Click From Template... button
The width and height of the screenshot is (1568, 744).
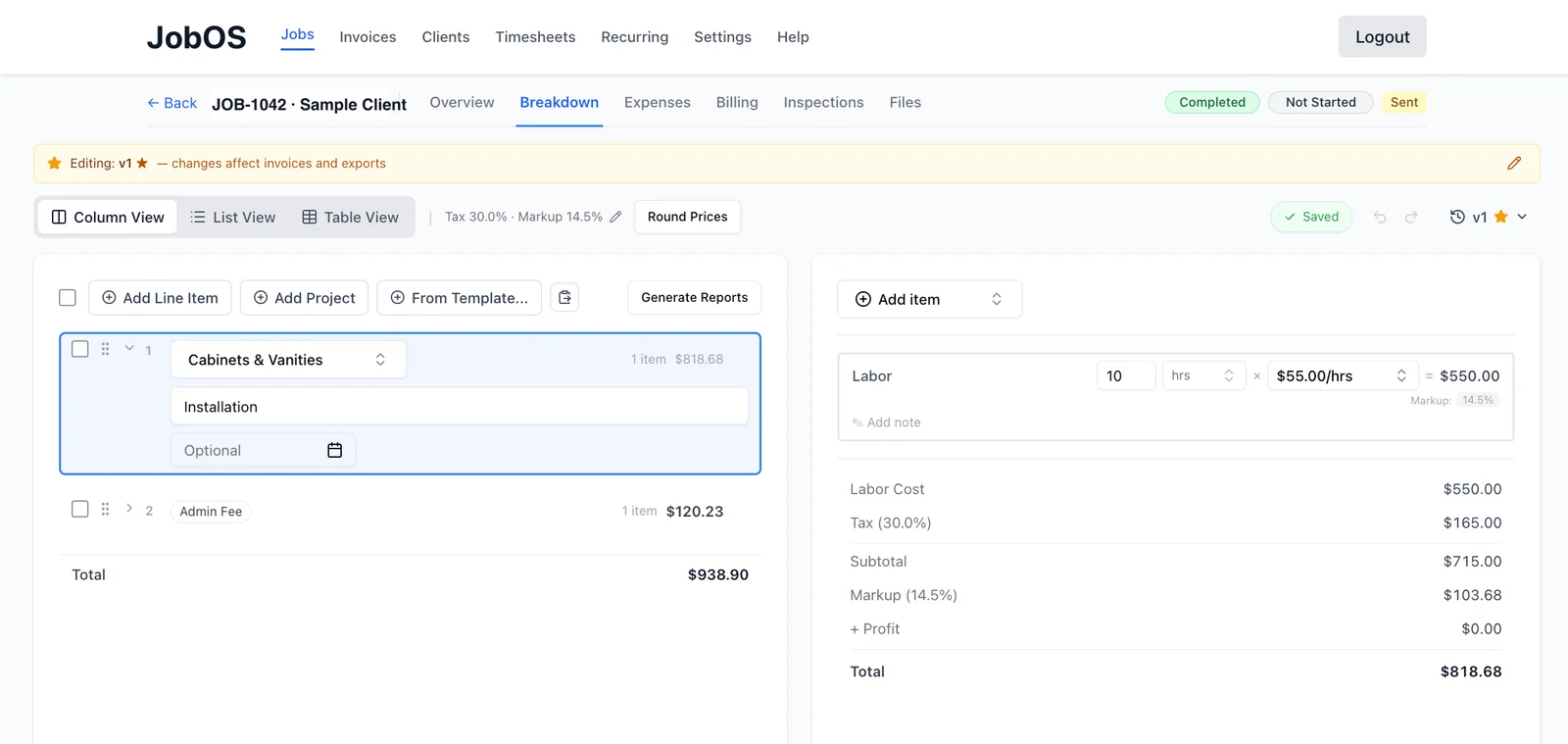pyautogui.click(x=460, y=297)
